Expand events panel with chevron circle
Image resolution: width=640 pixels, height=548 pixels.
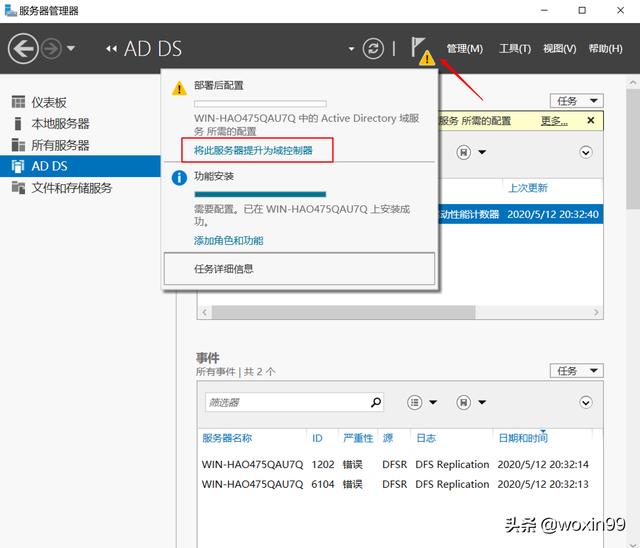point(586,402)
